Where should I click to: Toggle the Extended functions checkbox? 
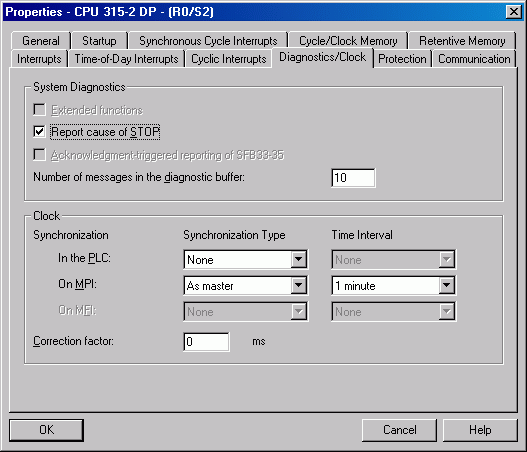39,110
